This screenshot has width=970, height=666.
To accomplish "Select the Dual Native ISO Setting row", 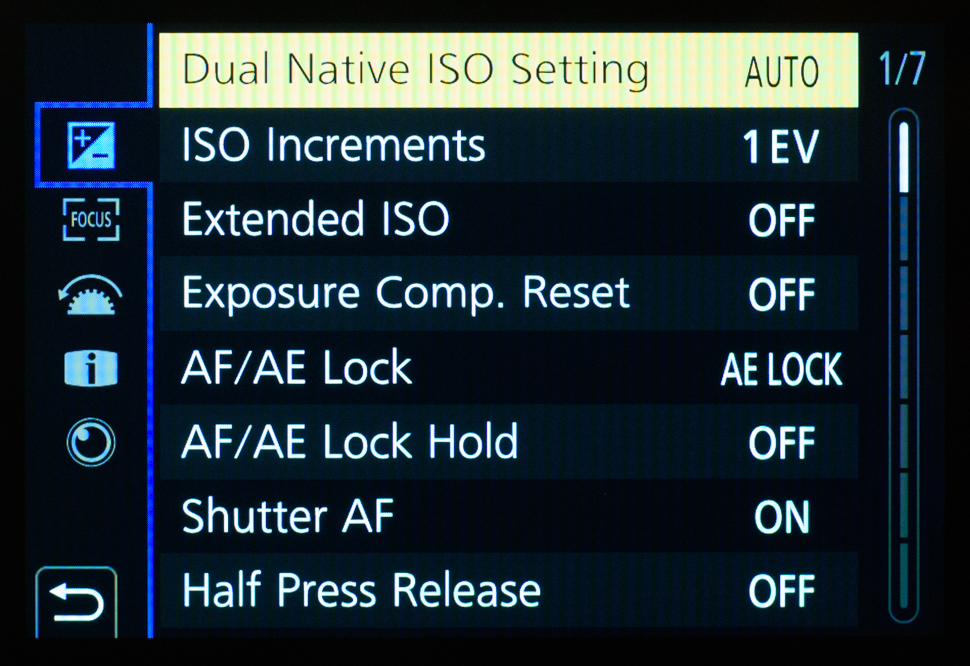I will pyautogui.click(x=415, y=70).
